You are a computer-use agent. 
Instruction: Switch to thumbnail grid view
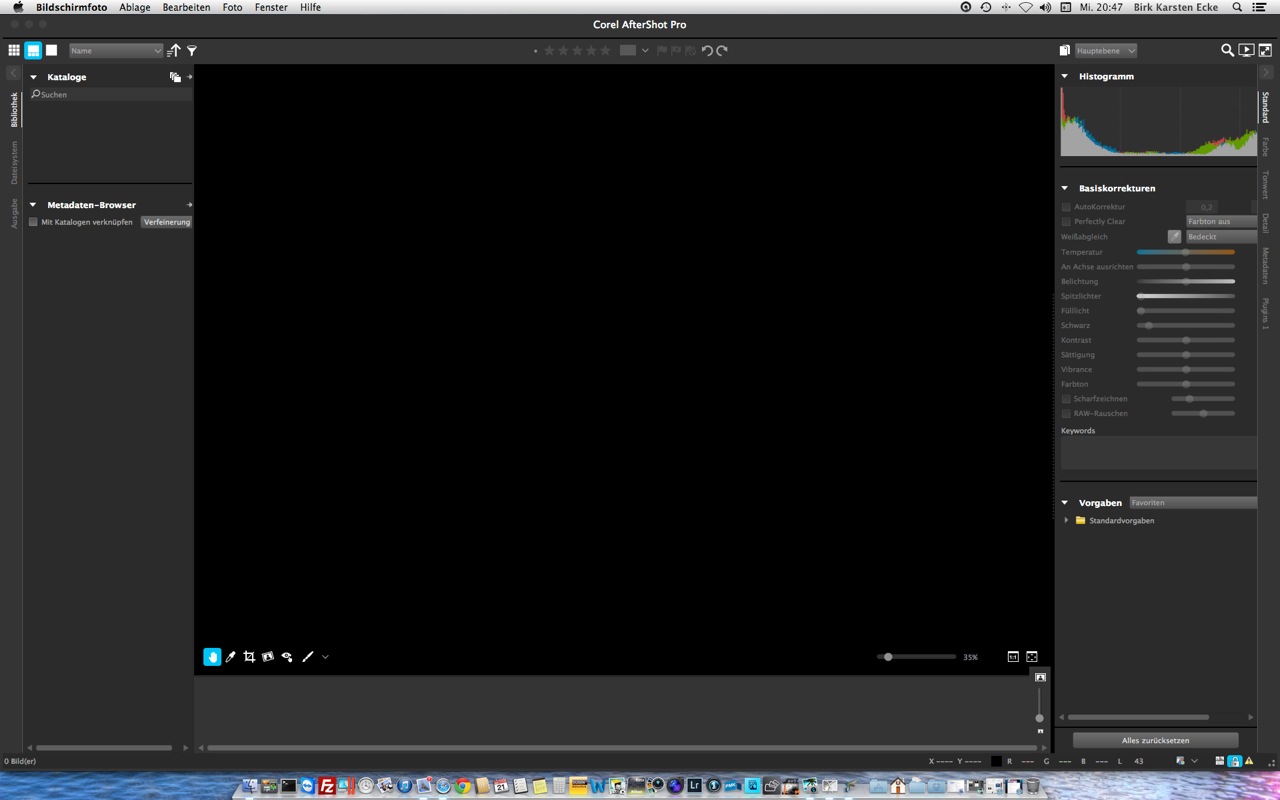pyautogui.click(x=14, y=50)
